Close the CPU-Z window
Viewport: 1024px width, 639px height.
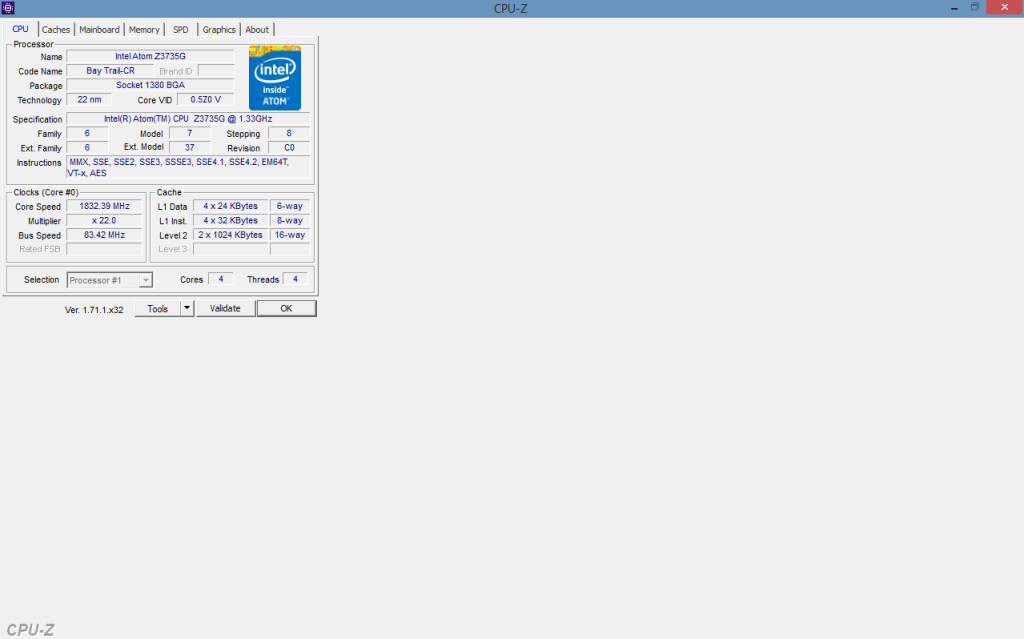pyautogui.click(x=1004, y=7)
